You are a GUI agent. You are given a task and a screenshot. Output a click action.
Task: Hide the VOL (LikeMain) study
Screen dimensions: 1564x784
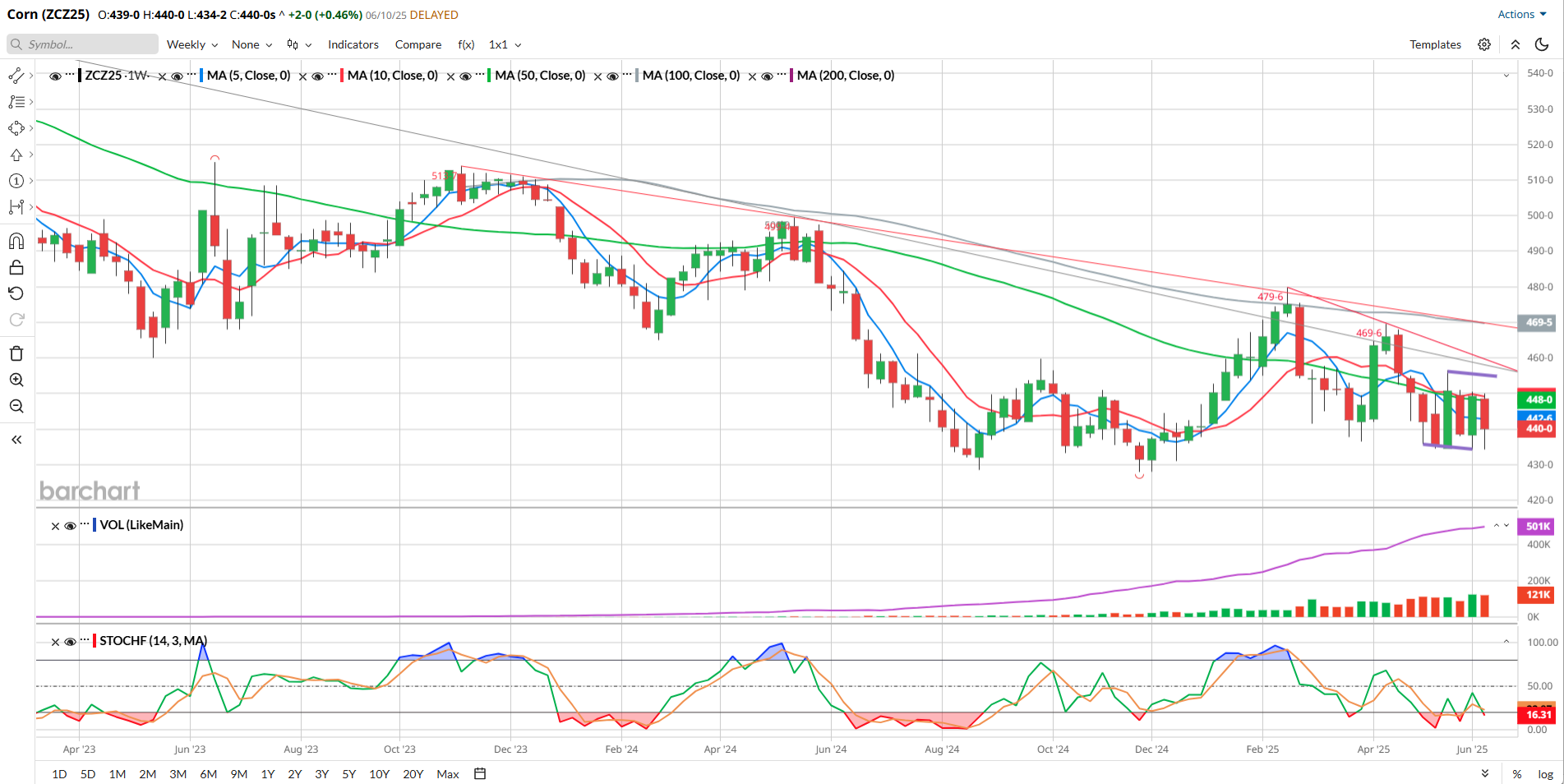click(70, 526)
